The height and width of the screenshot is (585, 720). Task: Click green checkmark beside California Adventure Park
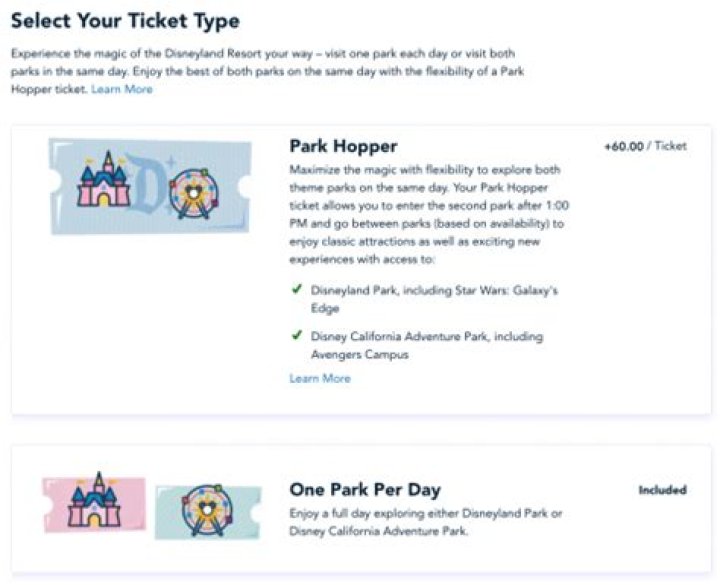click(x=297, y=335)
